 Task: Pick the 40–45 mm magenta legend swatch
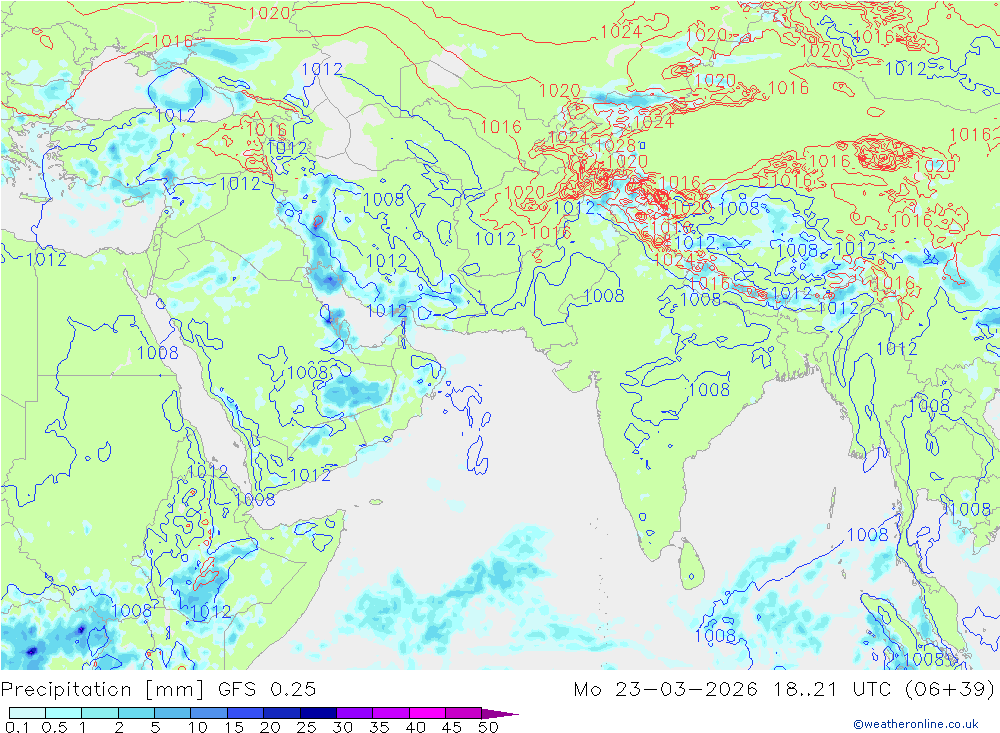[427, 713]
